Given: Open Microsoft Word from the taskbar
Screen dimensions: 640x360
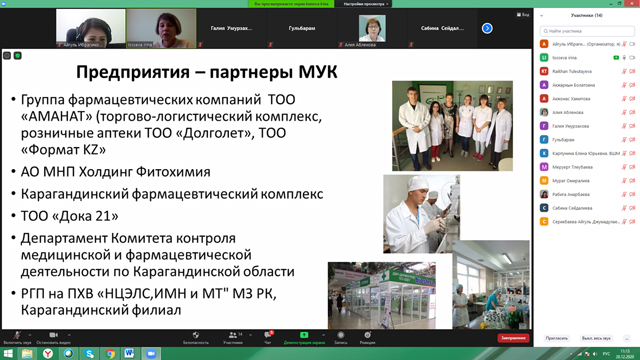Looking at the screenshot, I should tap(129, 353).
